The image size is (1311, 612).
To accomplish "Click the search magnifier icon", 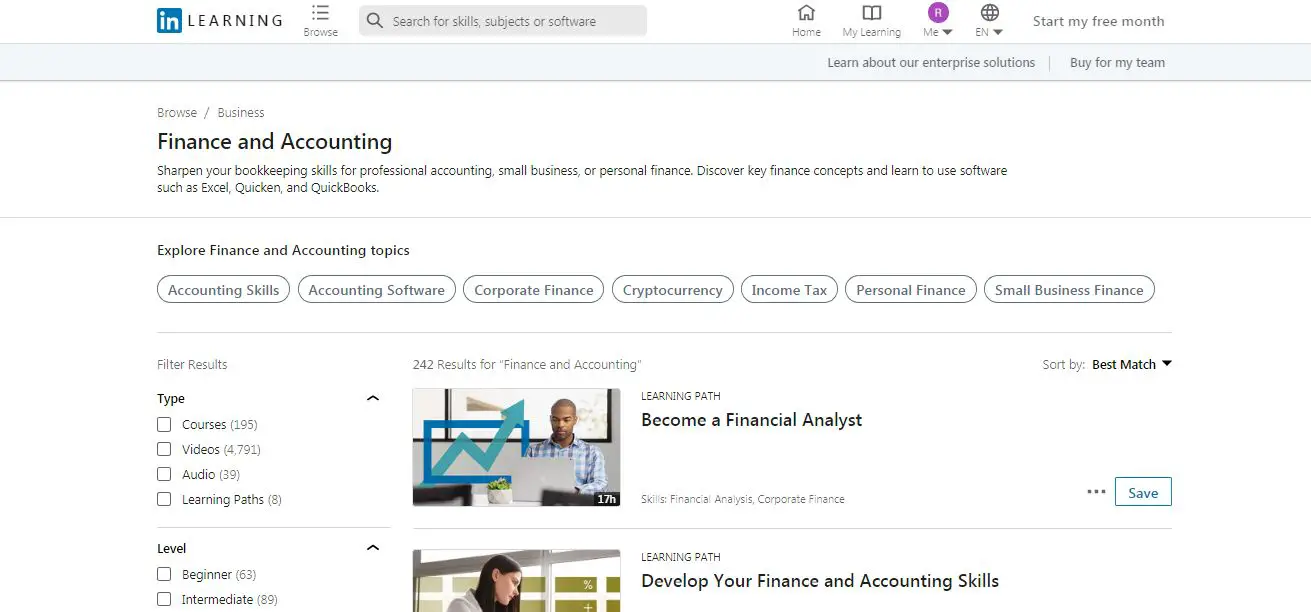I will tap(374, 21).
